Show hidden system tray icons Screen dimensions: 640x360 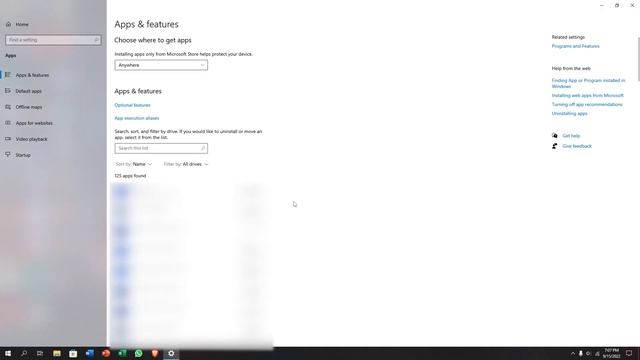click(573, 353)
